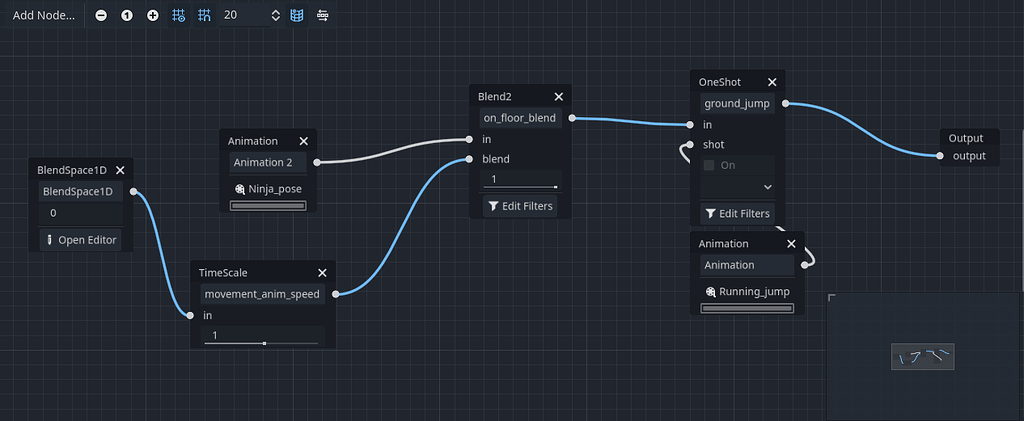Edit the Running_jump node's Animation name field
The height and width of the screenshot is (421, 1024).
pyautogui.click(x=747, y=265)
